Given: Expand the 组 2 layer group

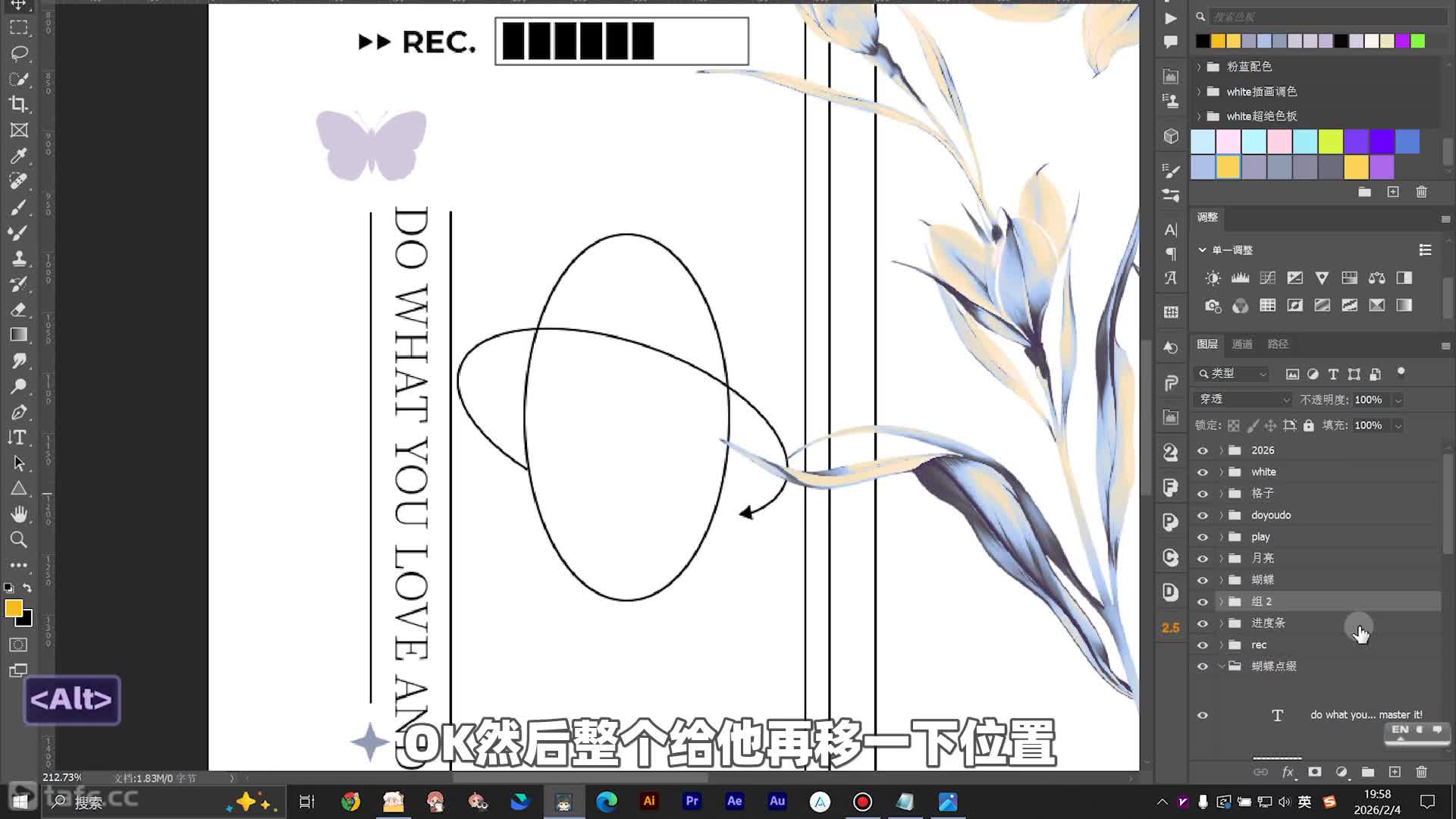Looking at the screenshot, I should (x=1221, y=601).
